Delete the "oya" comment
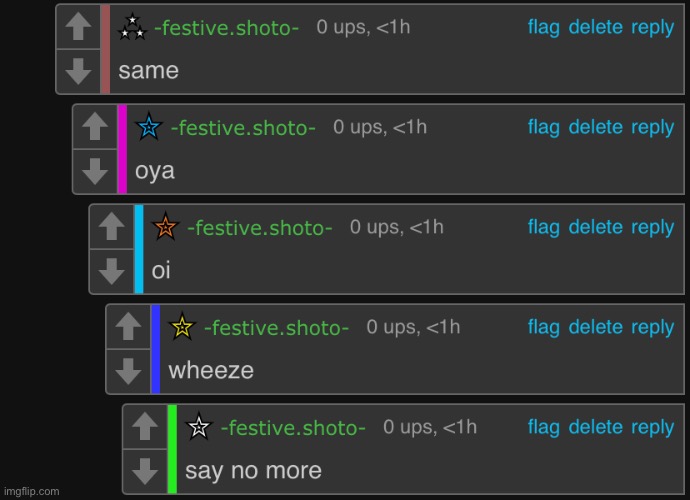 point(595,127)
